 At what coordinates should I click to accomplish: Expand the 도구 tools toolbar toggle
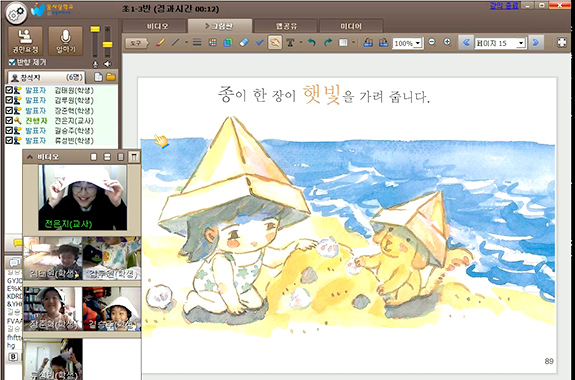tap(136, 43)
